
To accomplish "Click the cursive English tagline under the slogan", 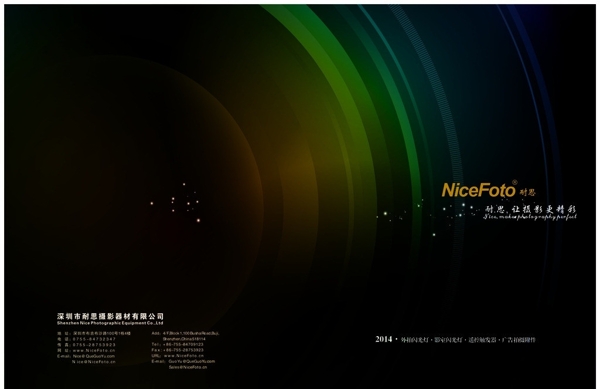I will tap(530, 216).
